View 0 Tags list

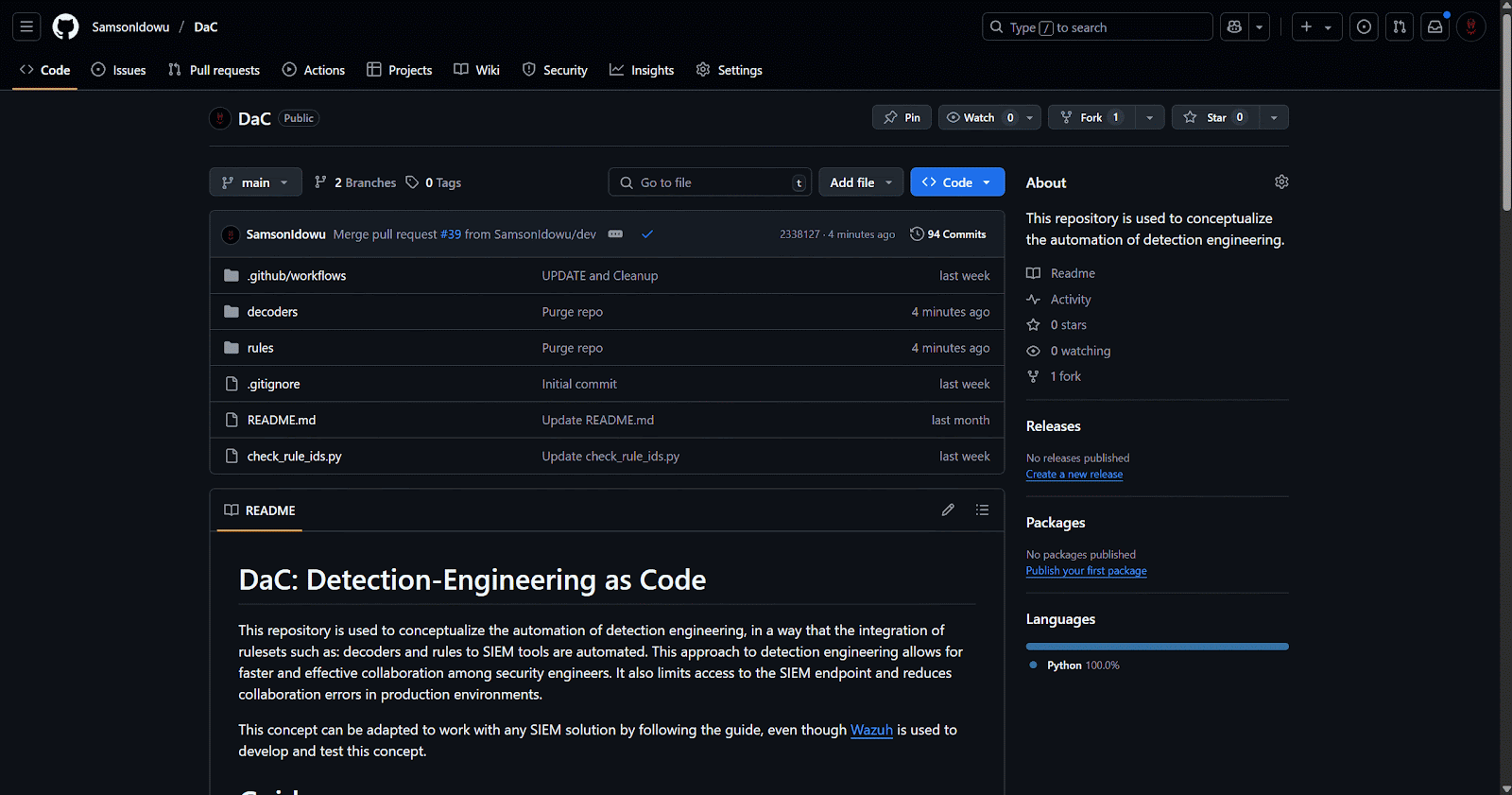(434, 182)
